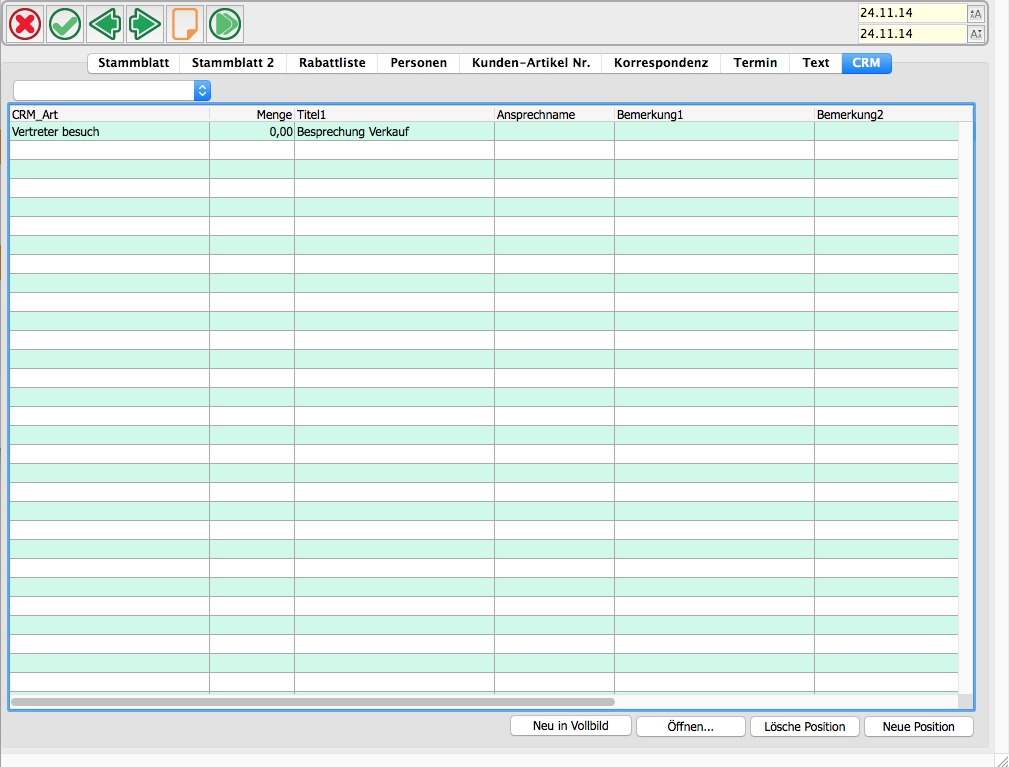Switch to the Korrespondenz tab

661,63
